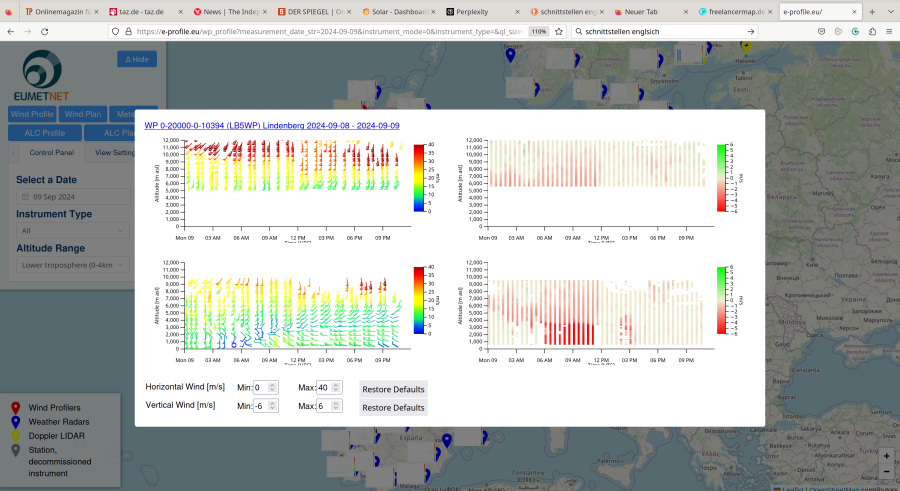The height and width of the screenshot is (491, 900).
Task: Expand the Instrument Type dropdown
Action: (x=75, y=231)
